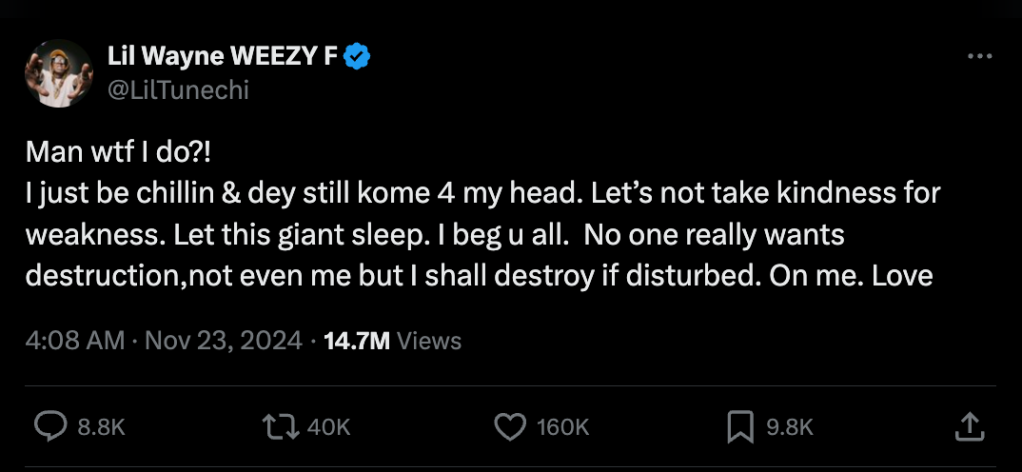Click the display name Lil Wayne WEEZY F
Screen dimensions: 1022x472
(x=222, y=57)
